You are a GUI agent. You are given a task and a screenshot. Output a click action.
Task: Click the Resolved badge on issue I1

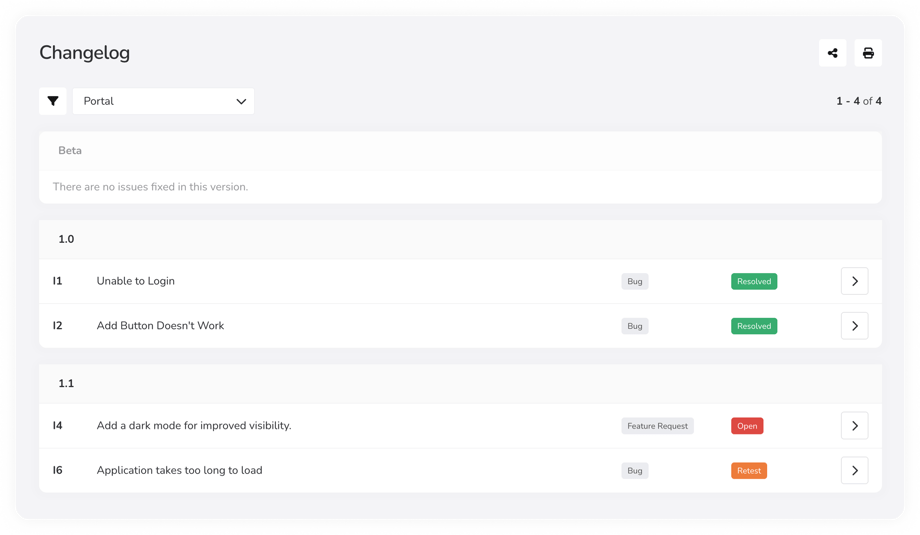click(x=754, y=282)
